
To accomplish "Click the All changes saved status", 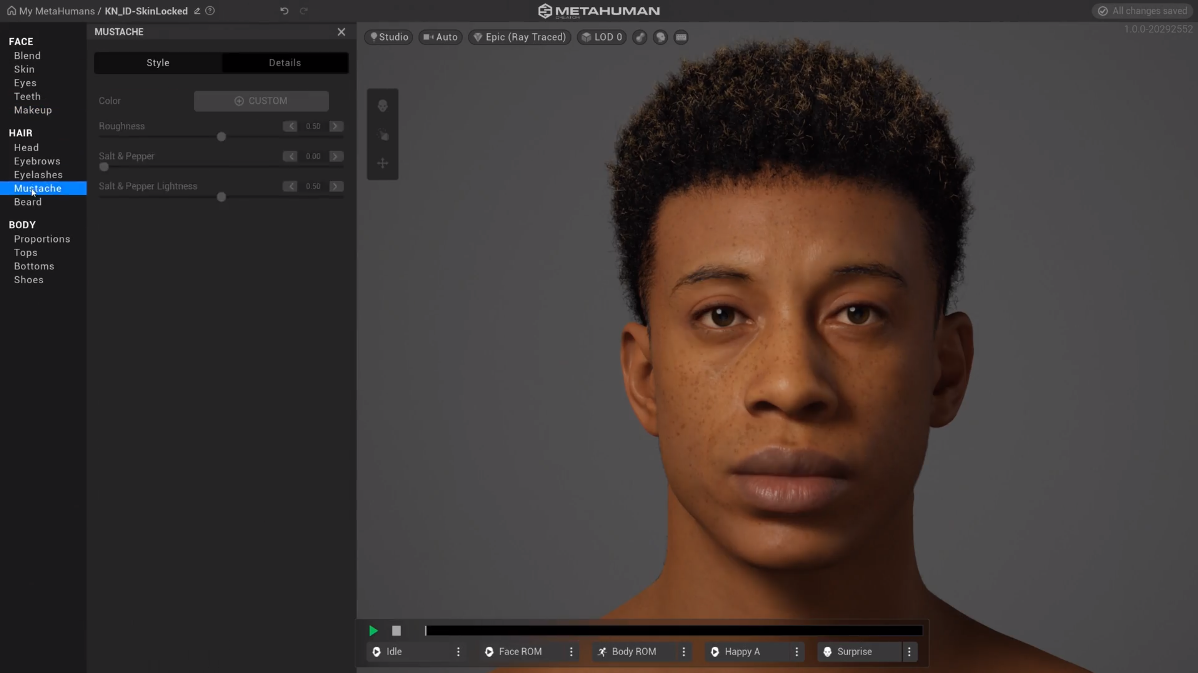I will click(1142, 11).
